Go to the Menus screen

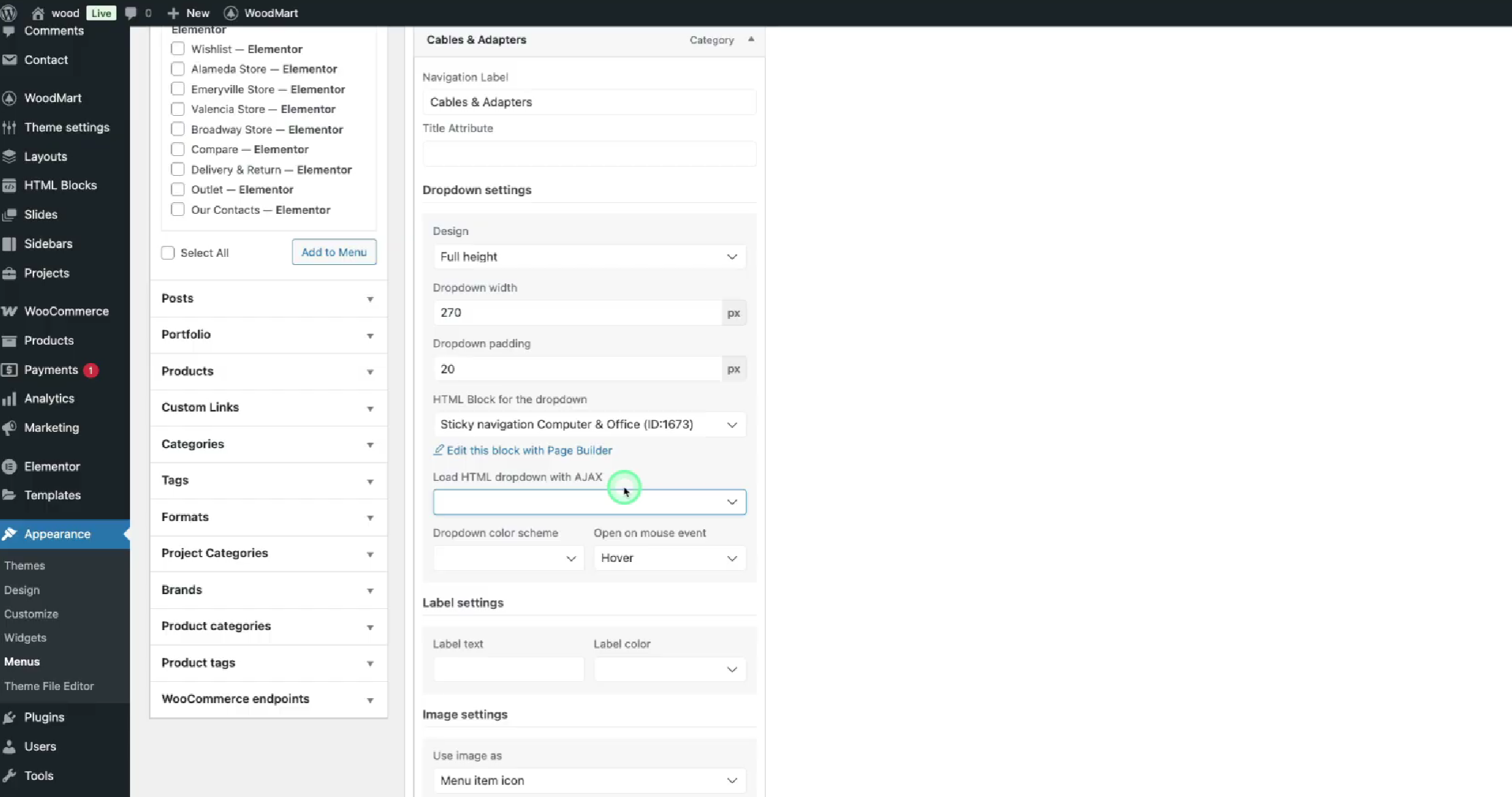22,661
